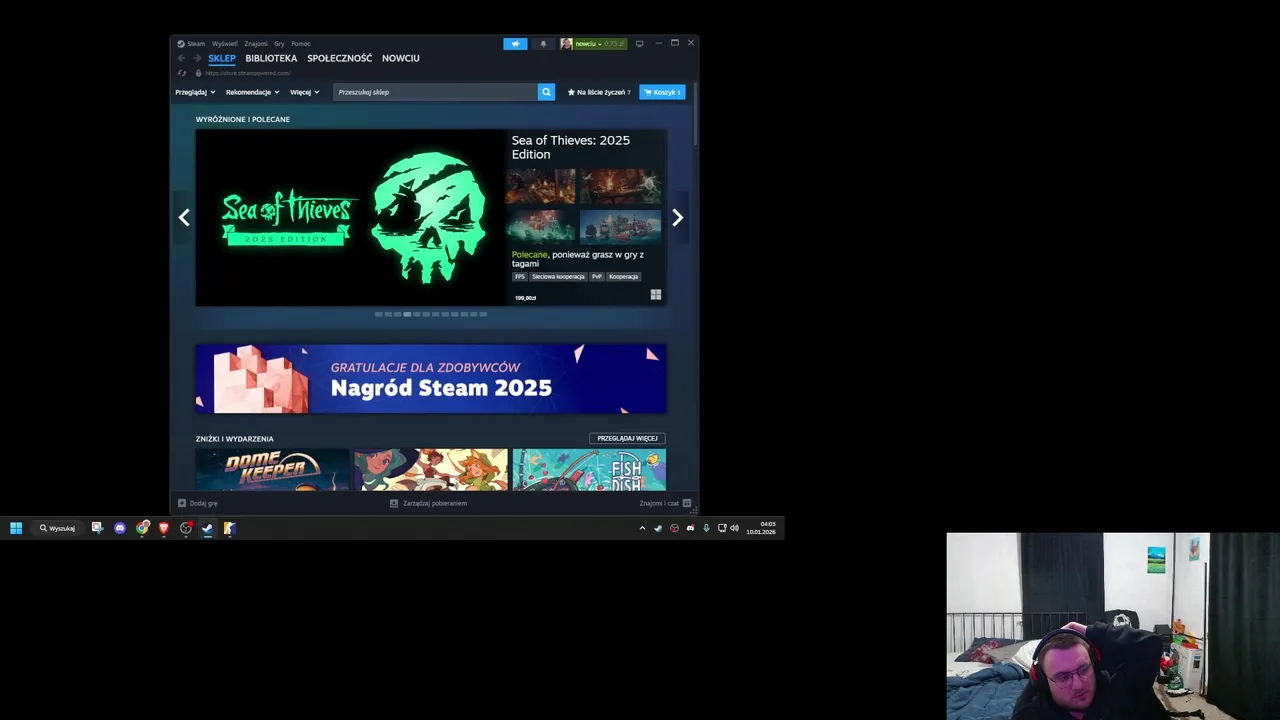The width and height of the screenshot is (1280, 720).
Task: Click the volume tray icon
Action: coord(735,528)
